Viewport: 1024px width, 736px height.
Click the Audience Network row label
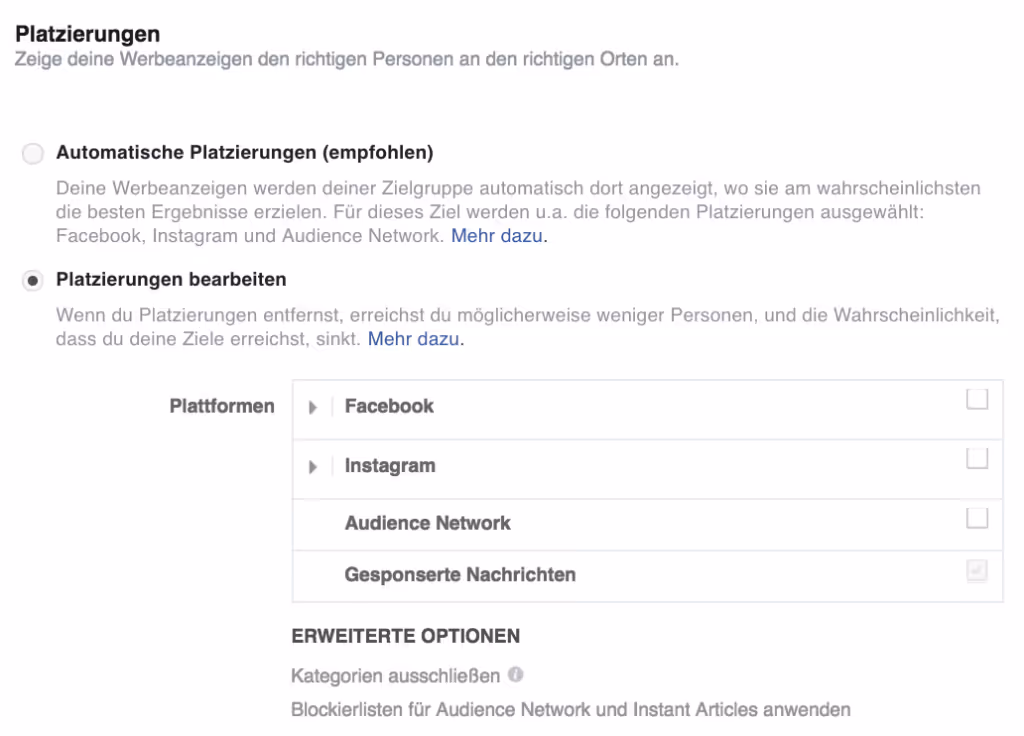click(428, 523)
